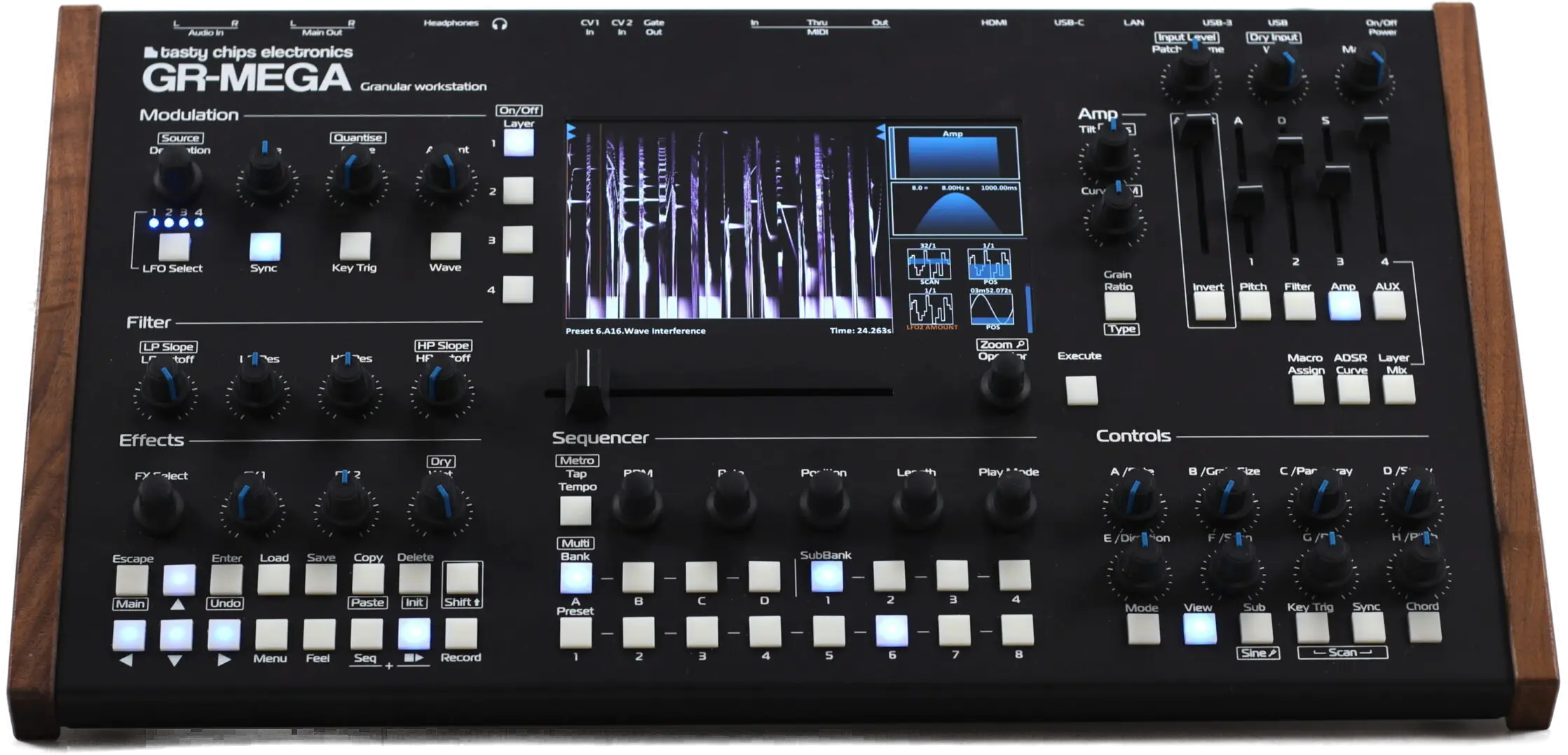1568x755 pixels.
Task: Push the LFO Select button
Action: click(x=174, y=247)
